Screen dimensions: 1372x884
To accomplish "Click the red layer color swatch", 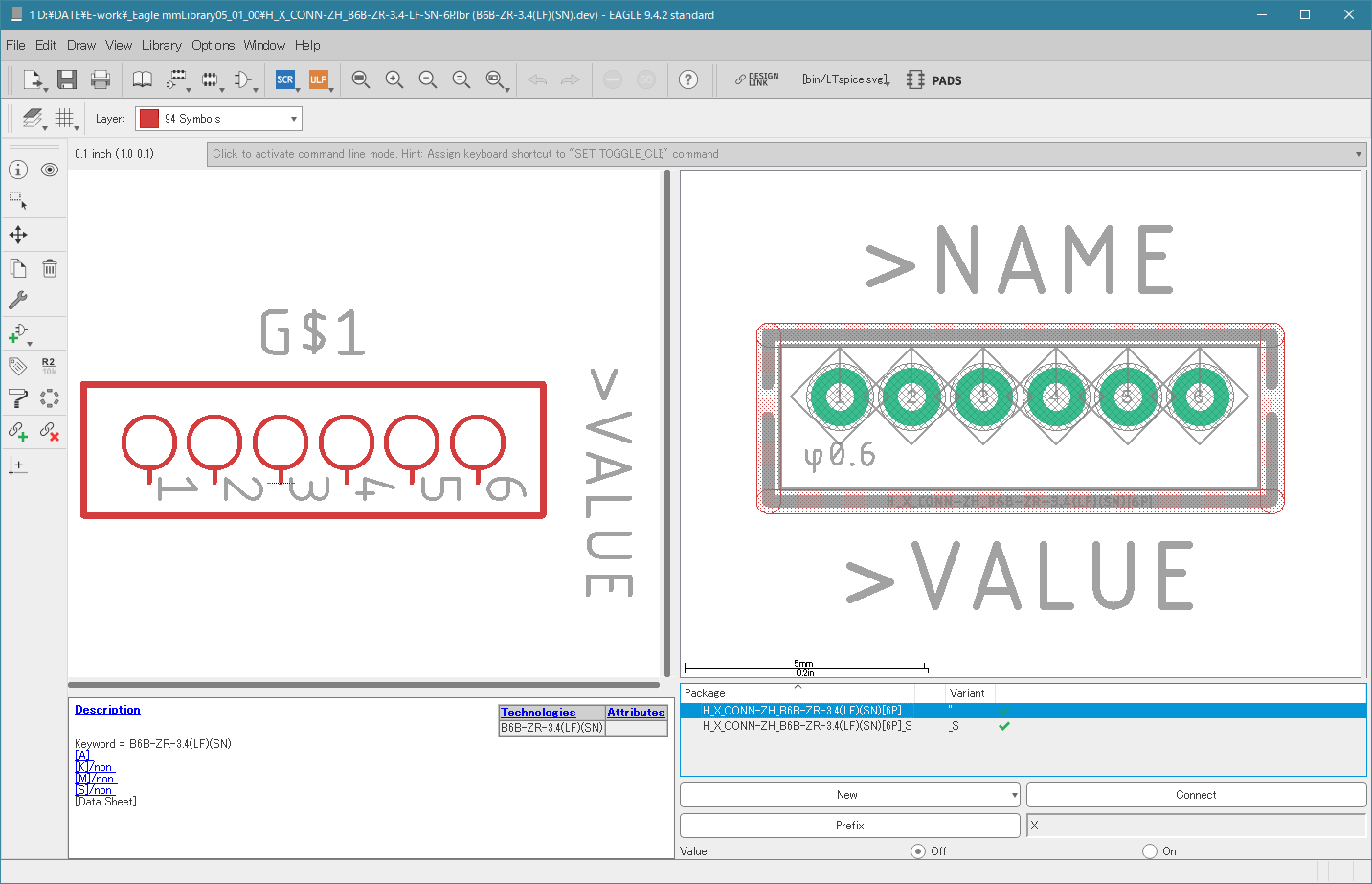I will [149, 119].
